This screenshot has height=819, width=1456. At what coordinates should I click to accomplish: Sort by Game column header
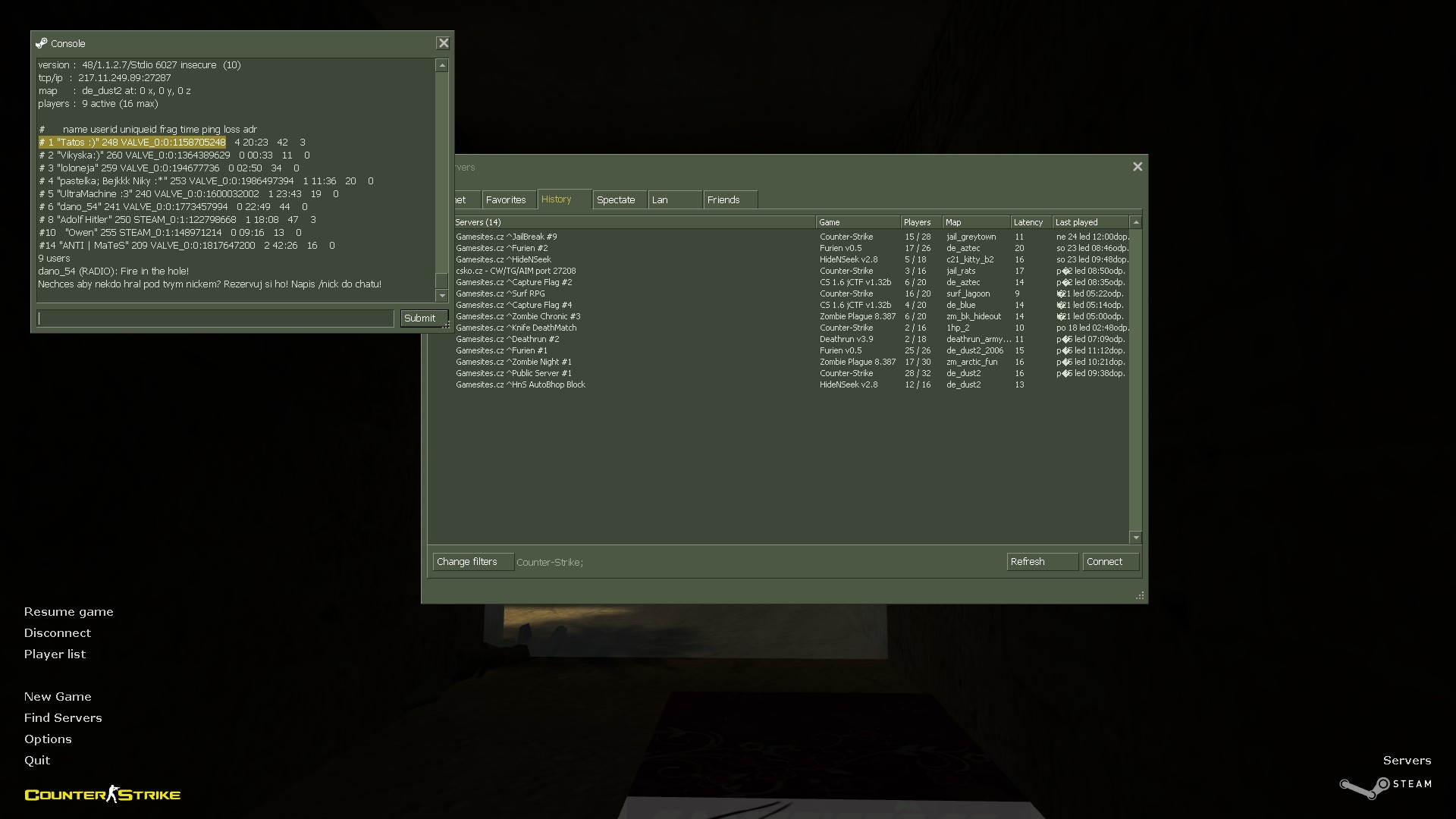[x=858, y=222]
